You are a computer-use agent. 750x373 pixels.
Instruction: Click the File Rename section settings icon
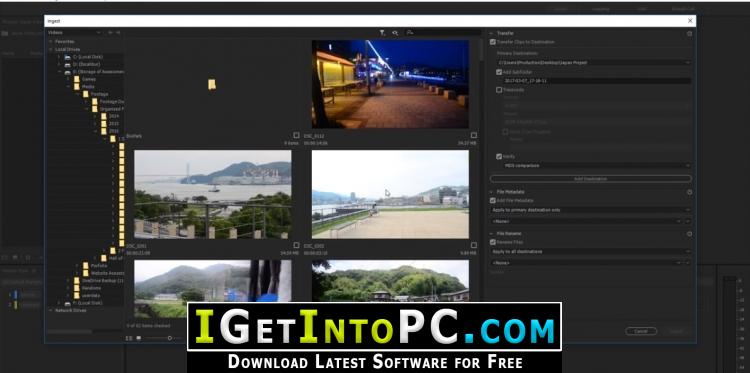point(689,234)
